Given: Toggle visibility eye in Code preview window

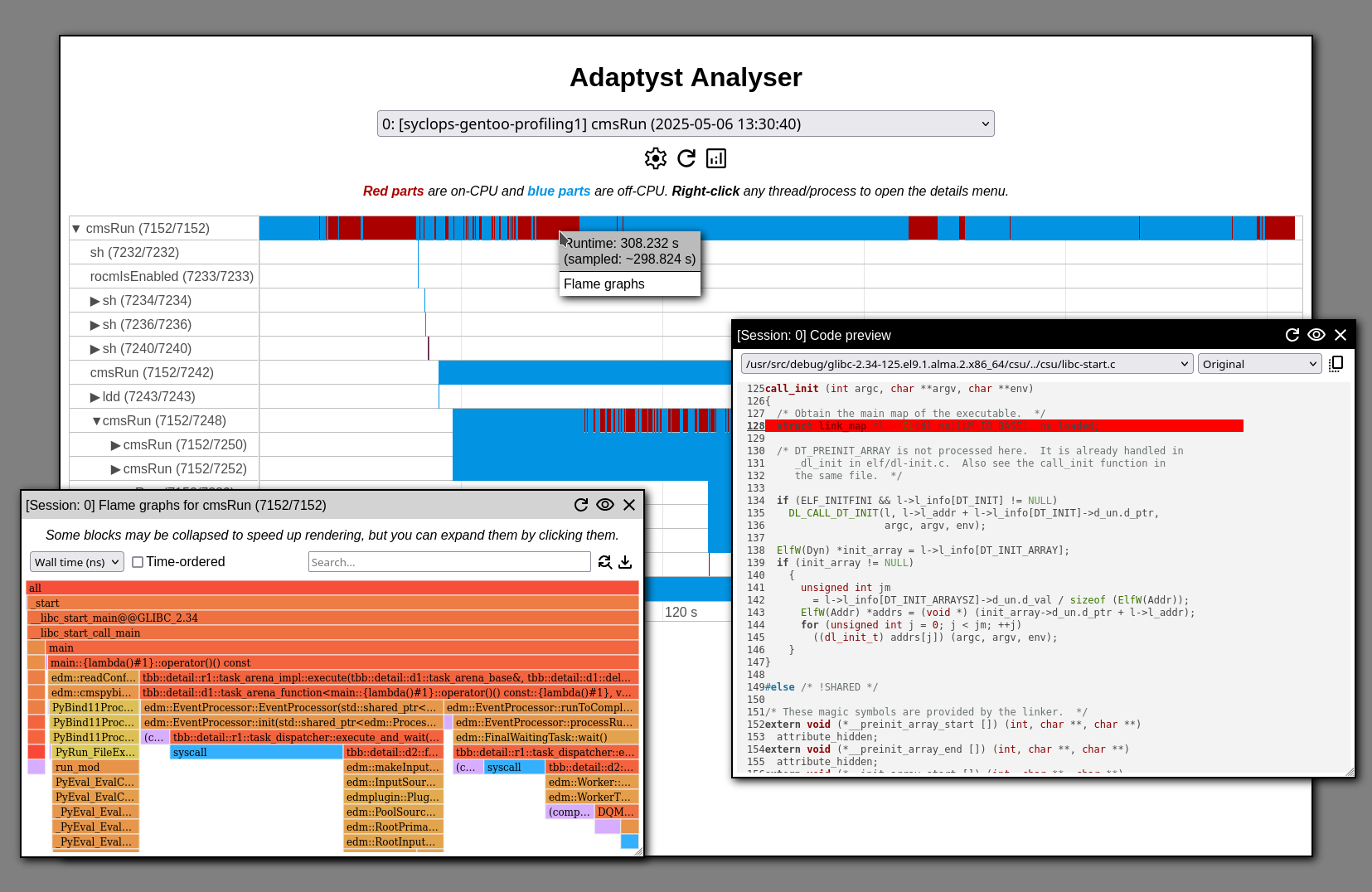Looking at the screenshot, I should pos(1316,335).
